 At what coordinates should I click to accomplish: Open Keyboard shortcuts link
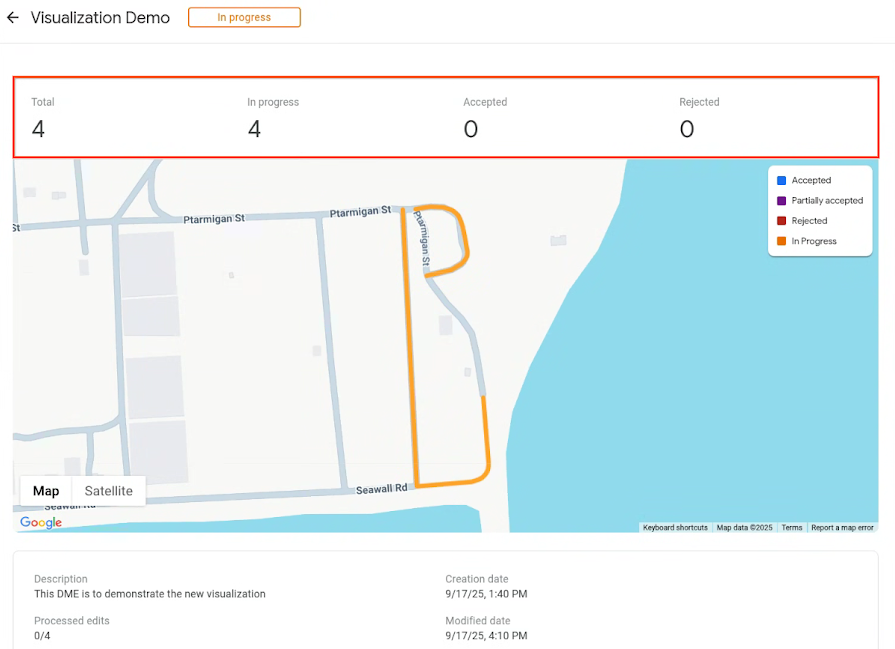675,527
